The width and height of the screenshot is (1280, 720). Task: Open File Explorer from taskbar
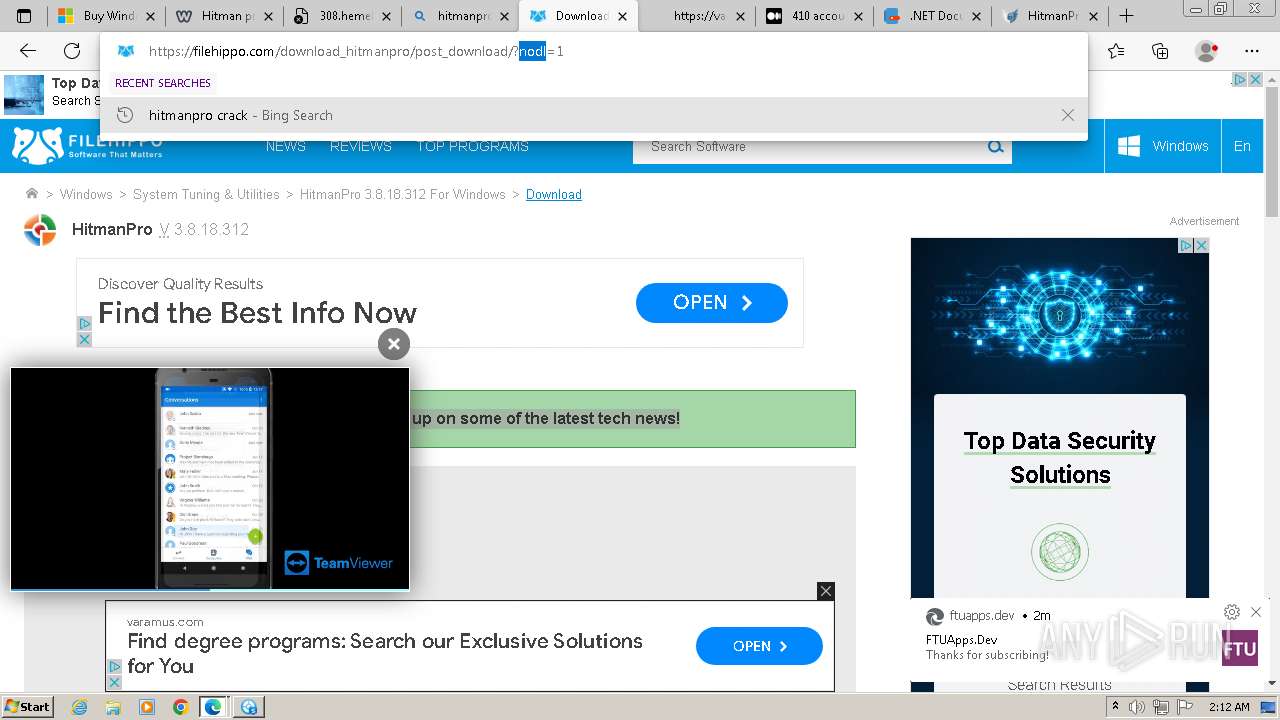click(x=113, y=707)
